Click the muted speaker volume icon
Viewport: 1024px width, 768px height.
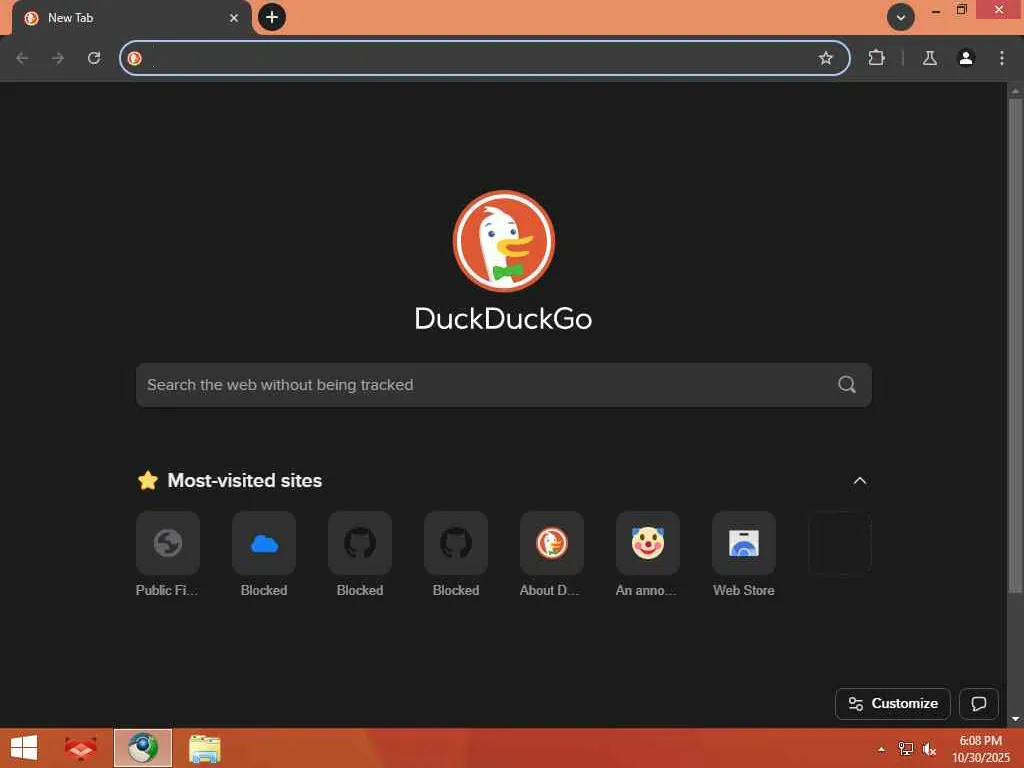[929, 749]
